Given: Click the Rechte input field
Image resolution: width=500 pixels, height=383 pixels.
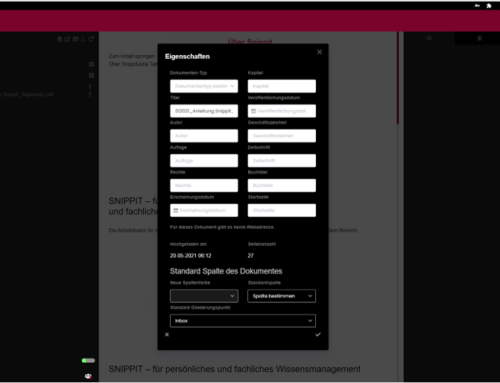Looking at the screenshot, I should pos(204,185).
